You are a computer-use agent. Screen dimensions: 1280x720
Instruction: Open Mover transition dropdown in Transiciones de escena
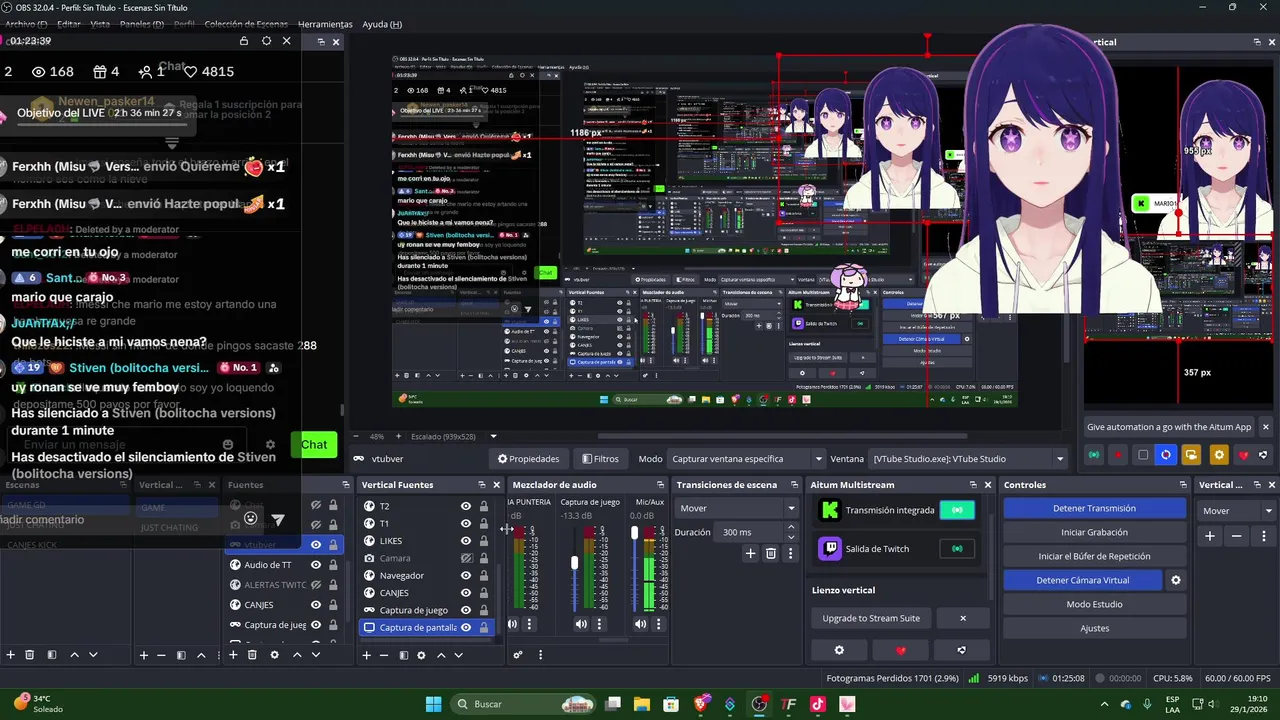click(x=737, y=508)
